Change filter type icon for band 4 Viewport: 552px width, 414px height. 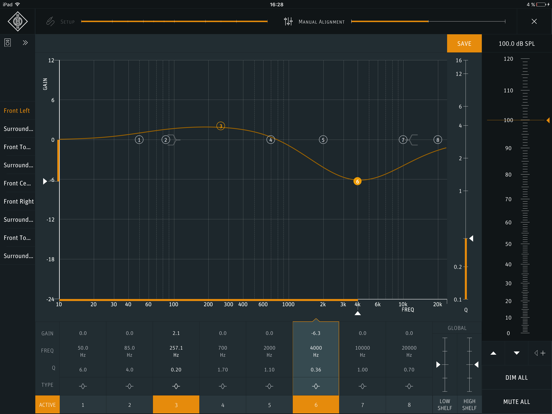pyautogui.click(x=222, y=386)
